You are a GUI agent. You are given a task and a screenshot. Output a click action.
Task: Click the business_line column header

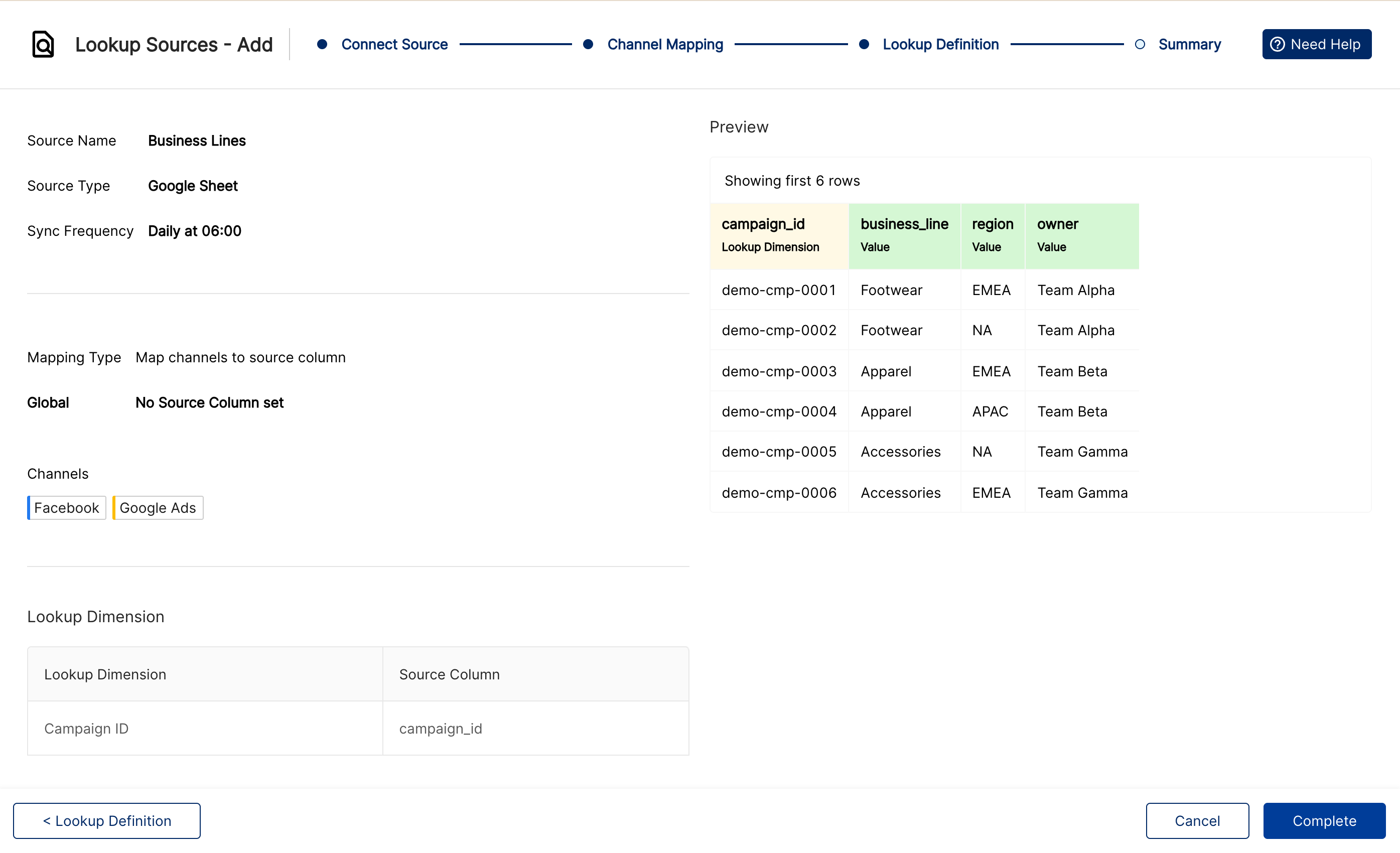point(905,235)
